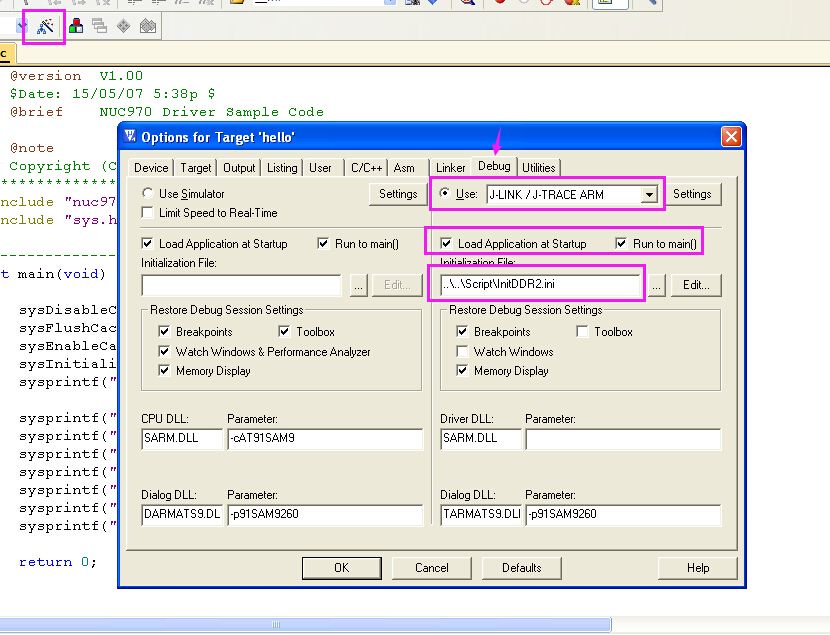This screenshot has height=635, width=830.
Task: Enable the Watch Windows checkbox on the right
Action: pyautogui.click(x=462, y=352)
